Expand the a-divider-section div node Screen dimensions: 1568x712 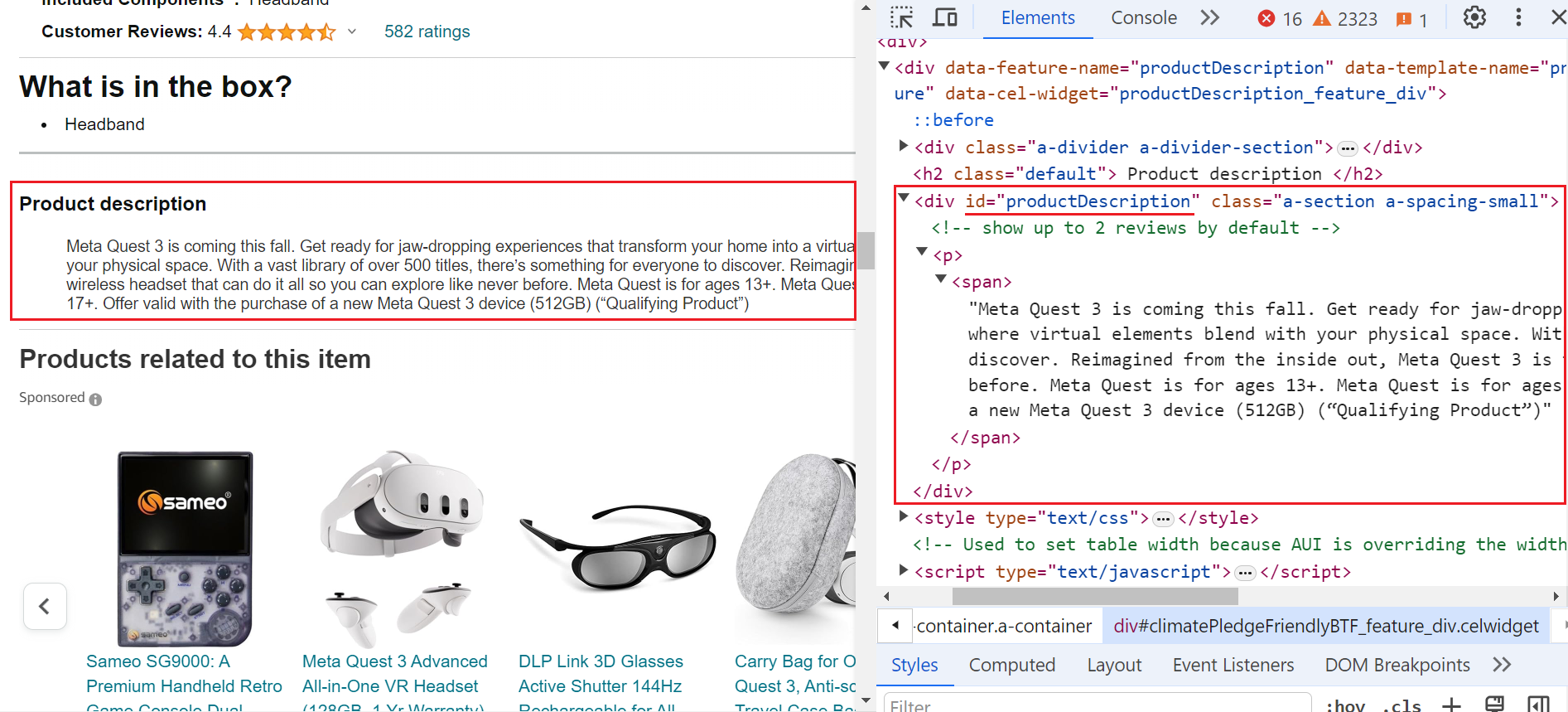pos(904,146)
